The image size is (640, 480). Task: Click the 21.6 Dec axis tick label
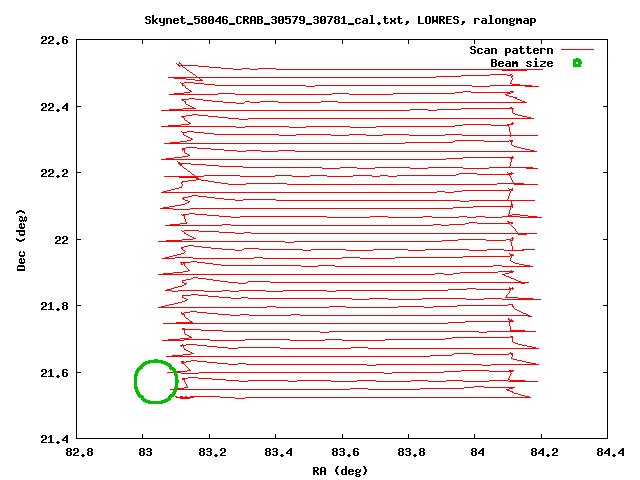54,373
